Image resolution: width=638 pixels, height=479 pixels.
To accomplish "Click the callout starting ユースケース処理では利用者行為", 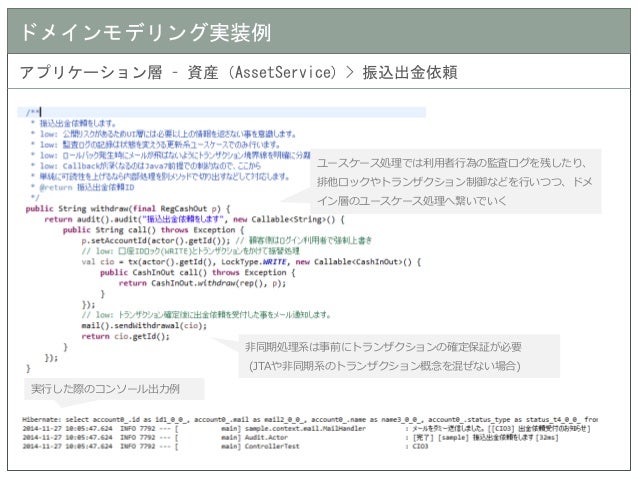I will coord(455,182).
